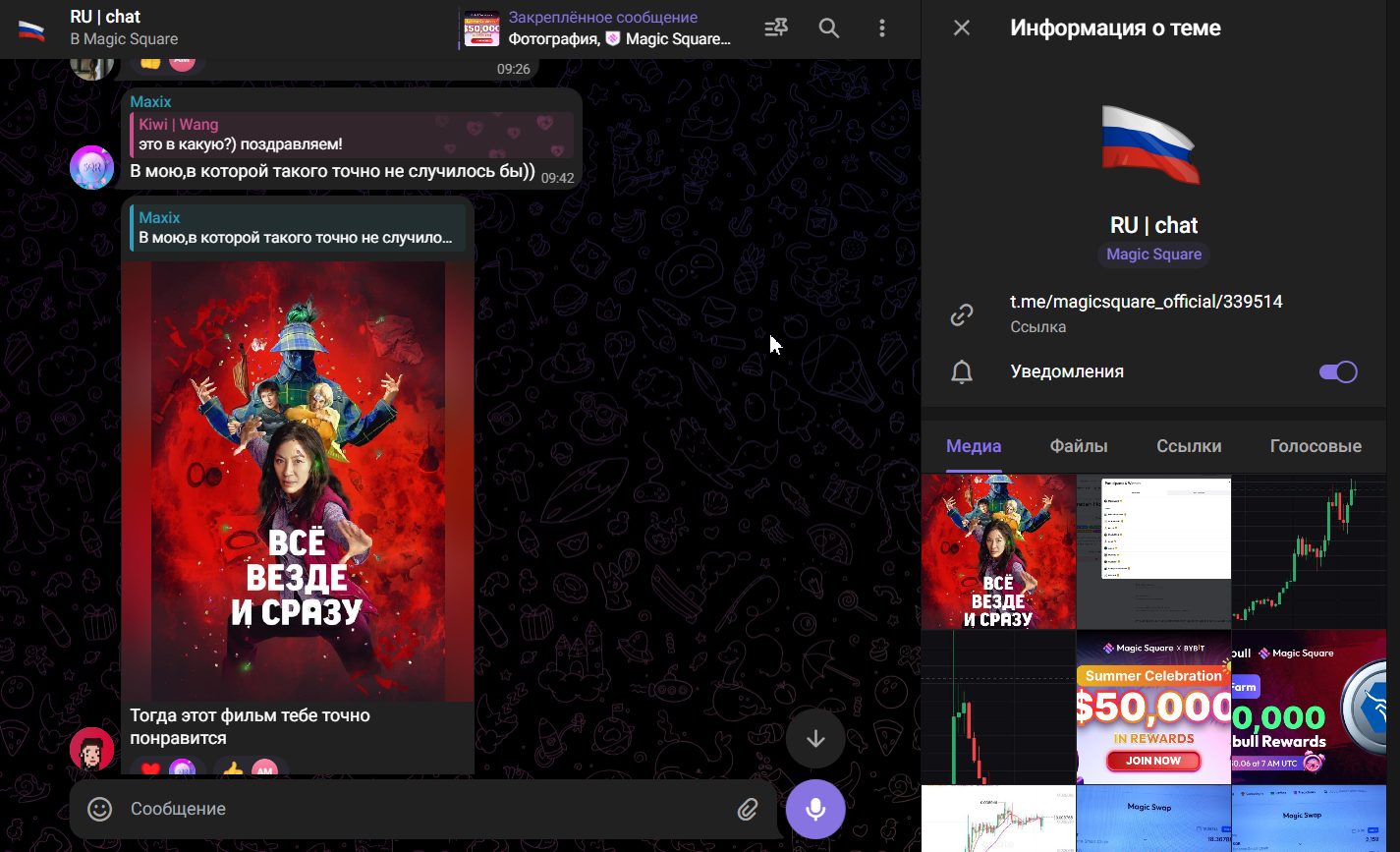Jump to latest messages with down arrow
1400x852 pixels.
tap(815, 738)
